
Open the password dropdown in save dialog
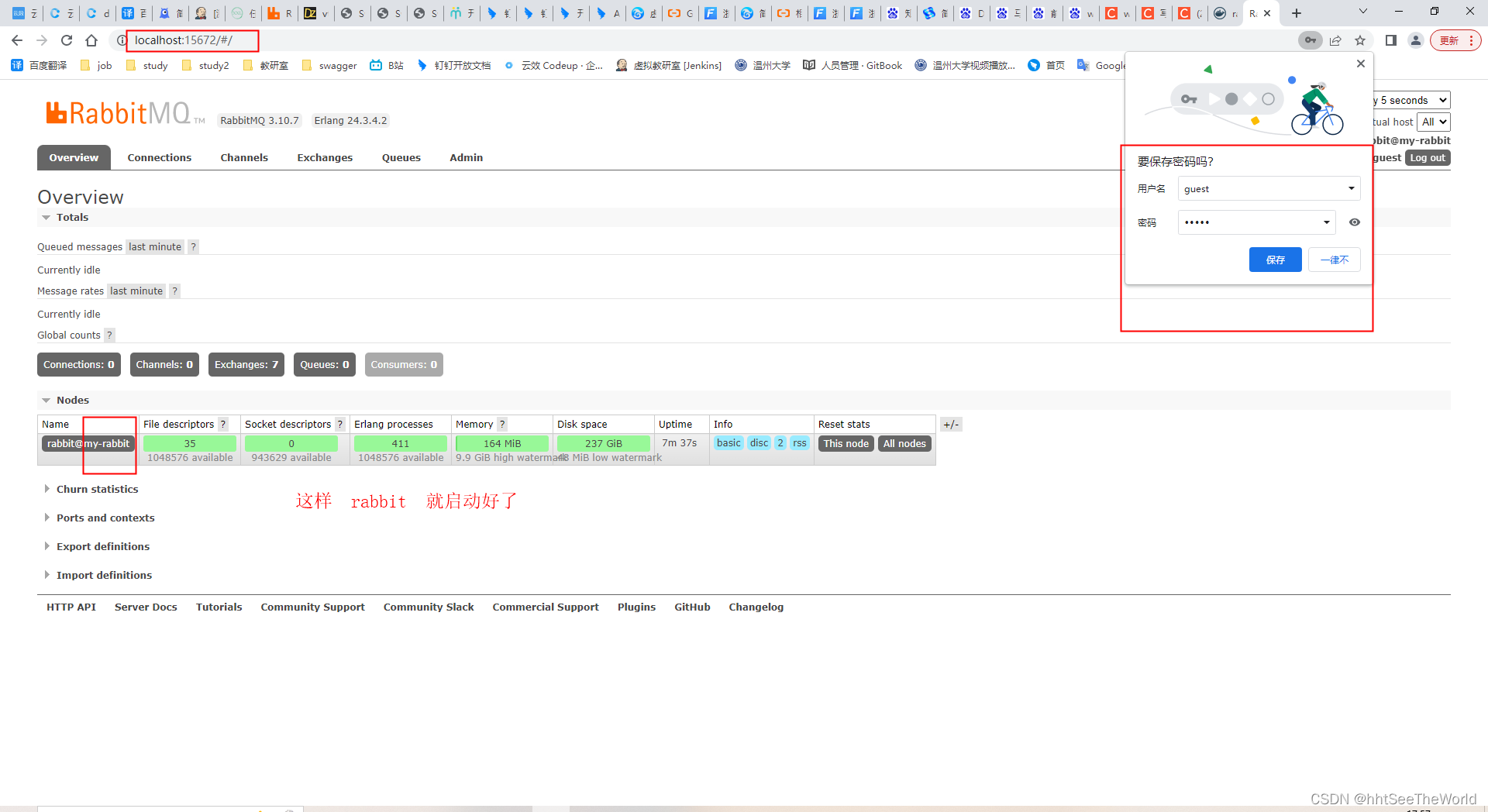[x=1326, y=222]
